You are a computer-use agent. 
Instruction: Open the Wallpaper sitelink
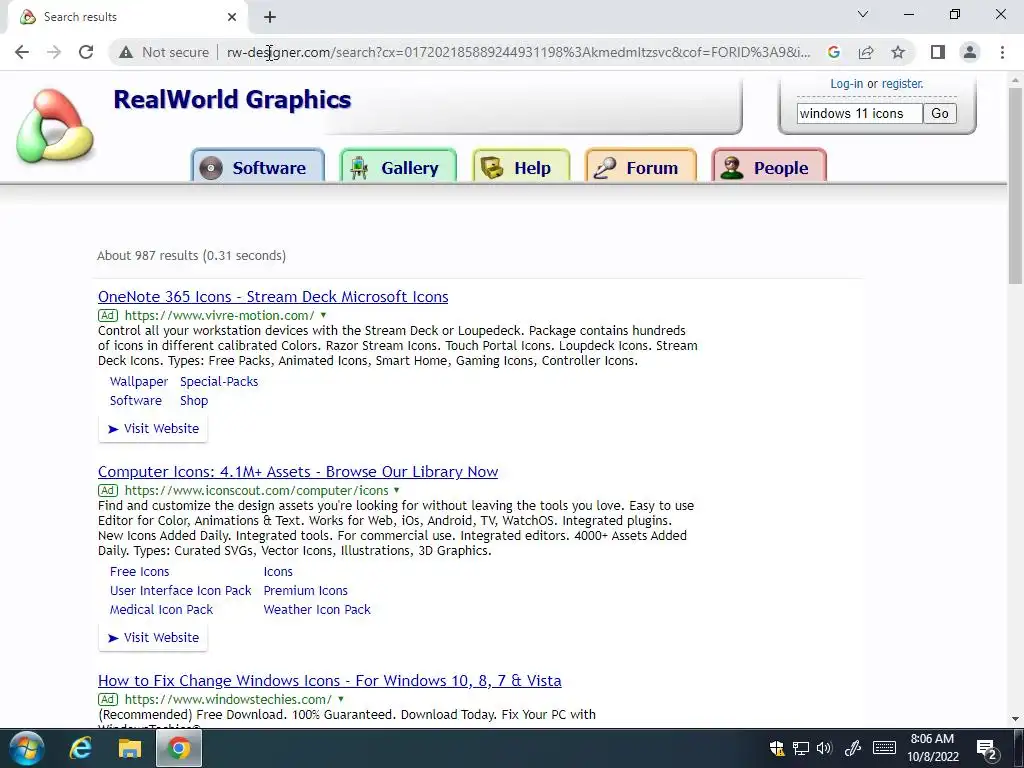138,381
